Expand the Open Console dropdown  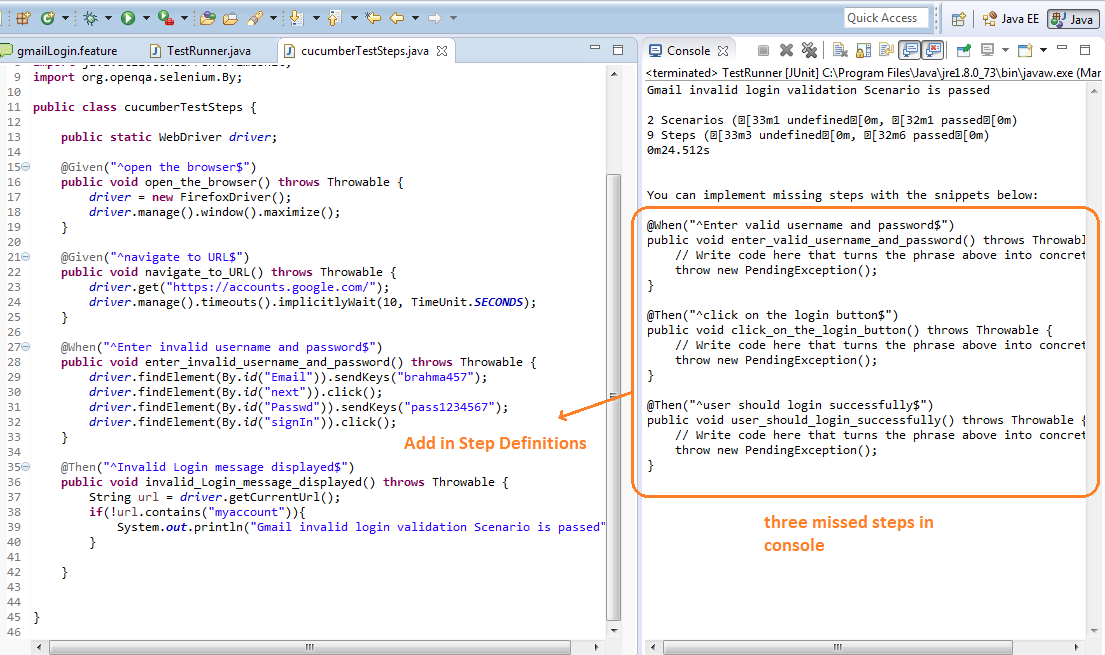1042,50
